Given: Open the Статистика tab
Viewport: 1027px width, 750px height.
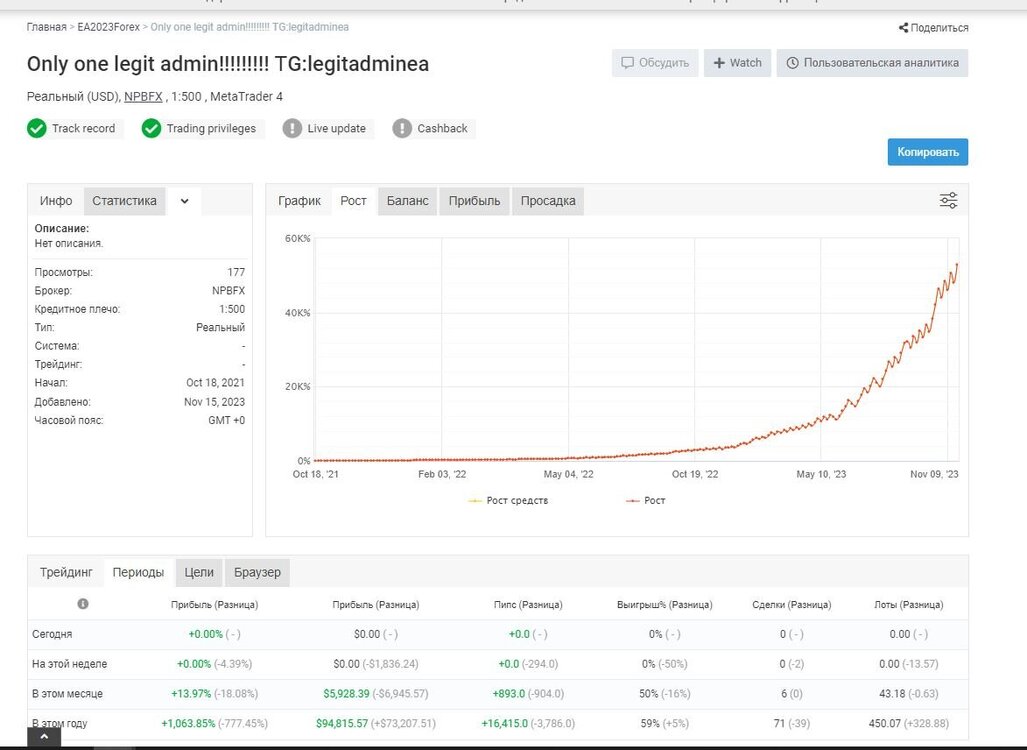Looking at the screenshot, I should [124, 201].
